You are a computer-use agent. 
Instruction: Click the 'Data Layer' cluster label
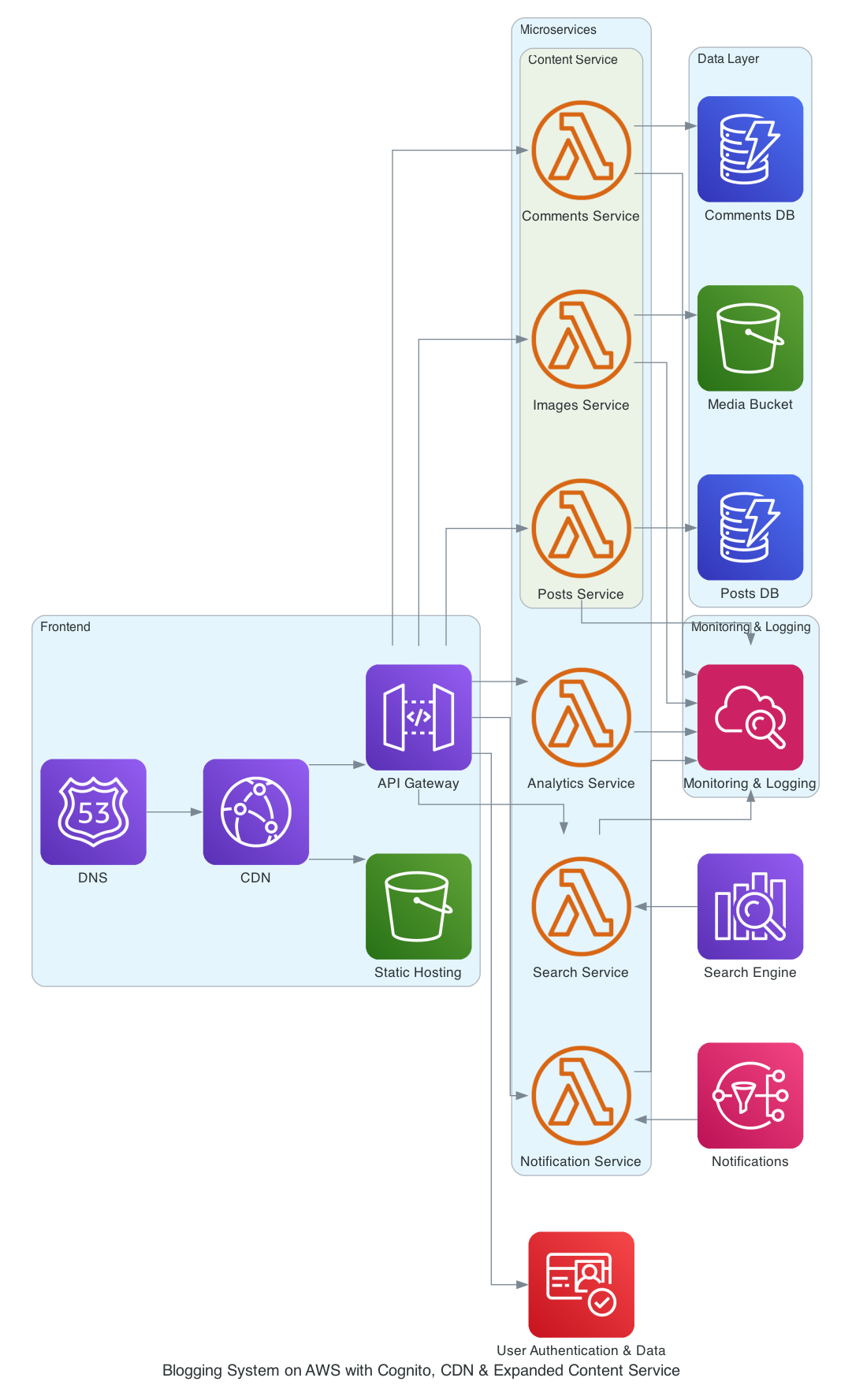(728, 58)
